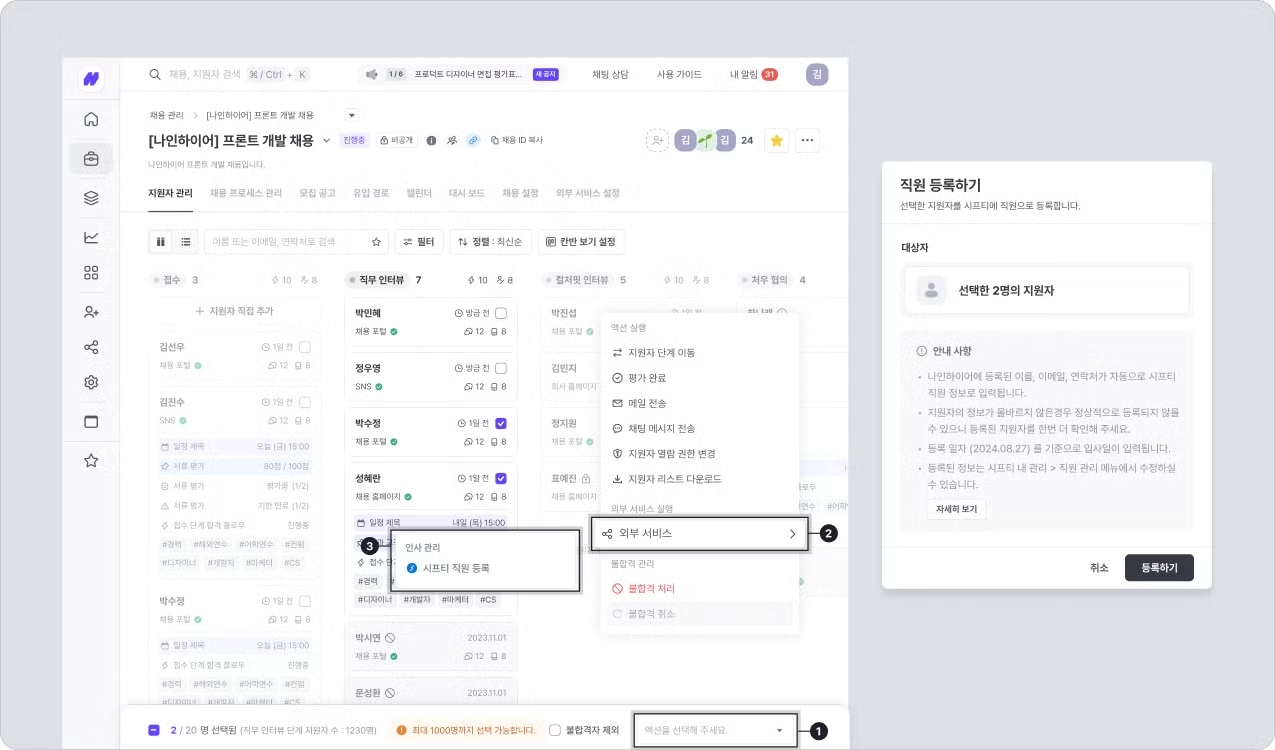
Task: Open the 액션을 선택해 주세요 dropdown
Action: (x=715, y=730)
